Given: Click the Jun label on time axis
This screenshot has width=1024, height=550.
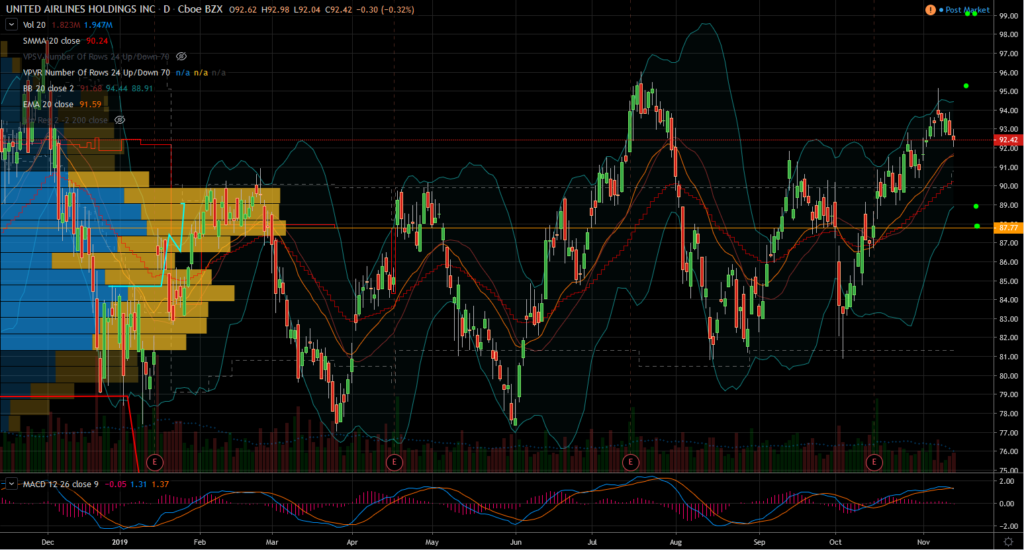Looking at the screenshot, I should (515, 542).
